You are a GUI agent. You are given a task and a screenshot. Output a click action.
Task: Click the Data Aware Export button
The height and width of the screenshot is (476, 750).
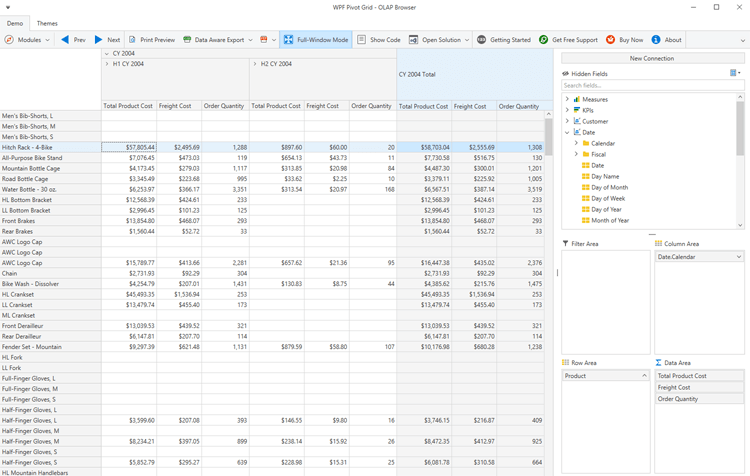(x=213, y=40)
